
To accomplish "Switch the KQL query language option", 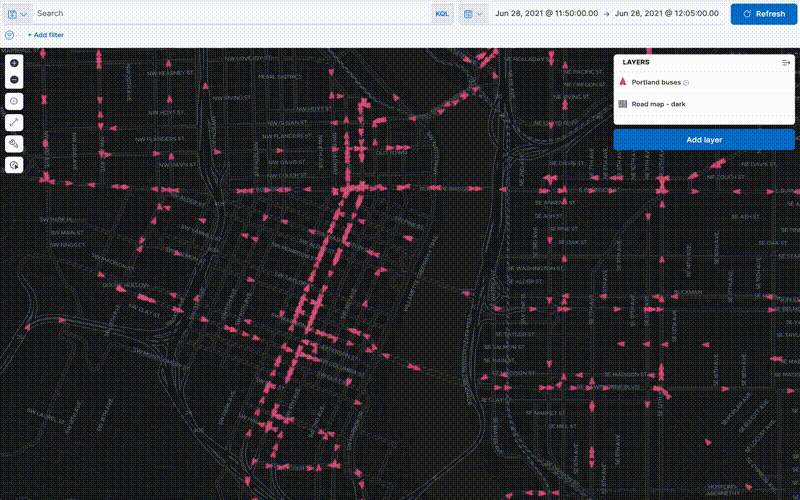I will 441,14.
